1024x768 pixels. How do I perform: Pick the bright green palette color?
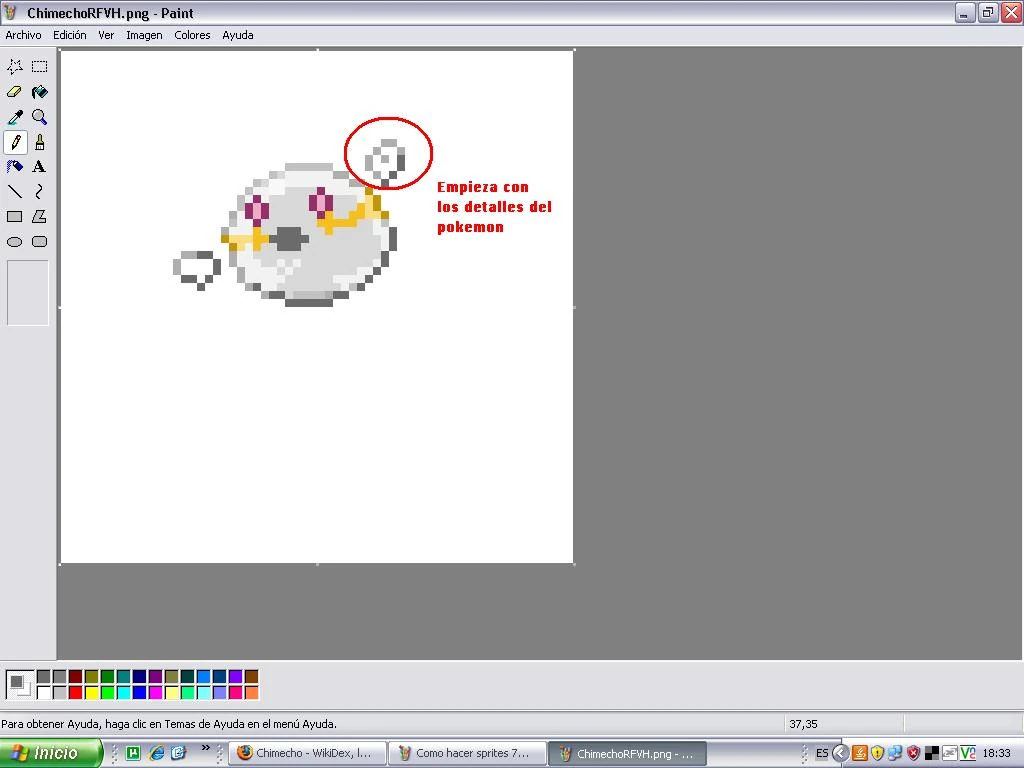[108, 692]
